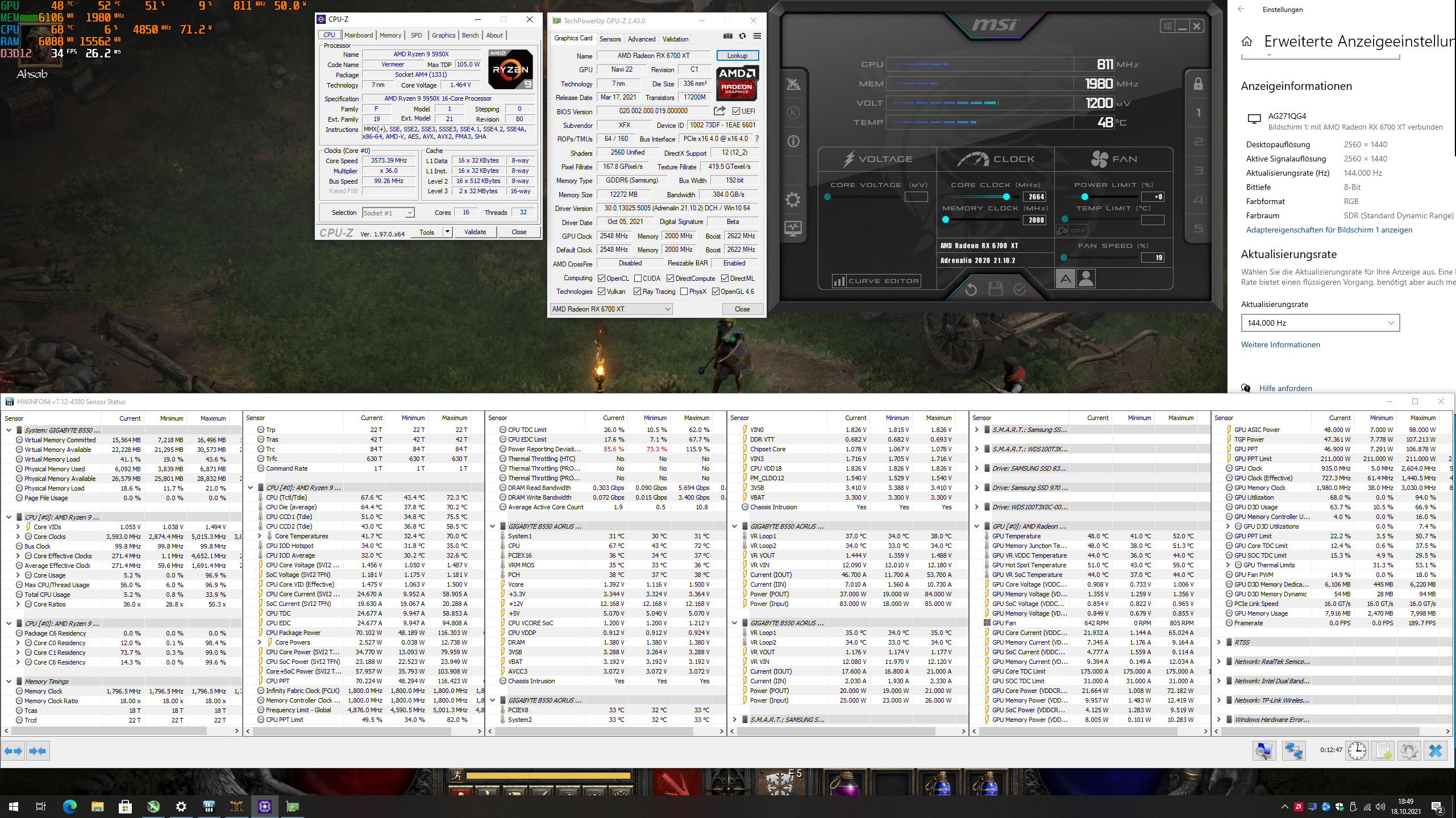
Task: Toggle the UEFI checkbox in GPU-Z
Action: tap(737, 111)
